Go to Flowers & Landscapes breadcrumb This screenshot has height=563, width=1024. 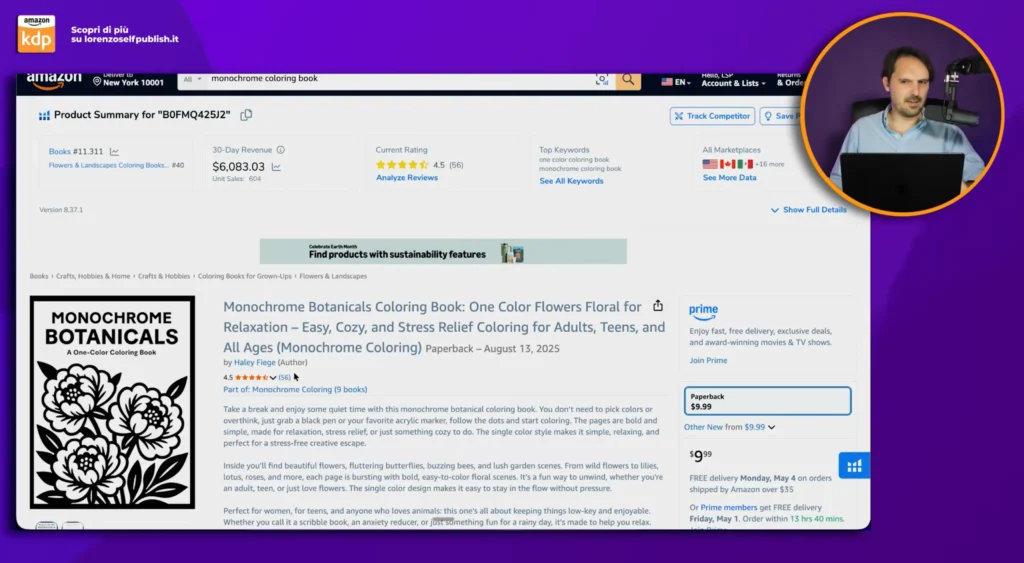pos(333,276)
